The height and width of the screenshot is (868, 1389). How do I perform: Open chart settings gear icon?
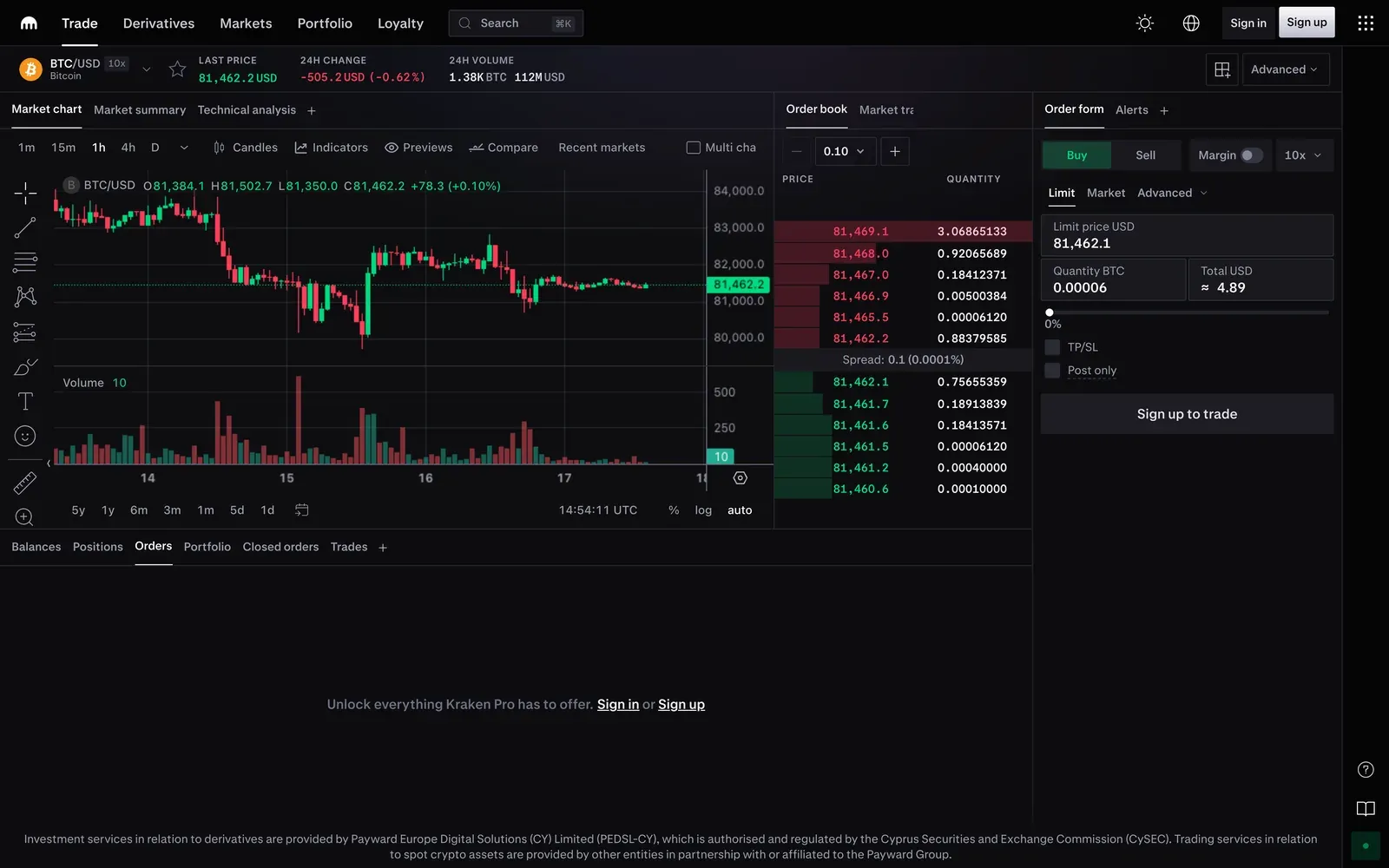[x=740, y=478]
